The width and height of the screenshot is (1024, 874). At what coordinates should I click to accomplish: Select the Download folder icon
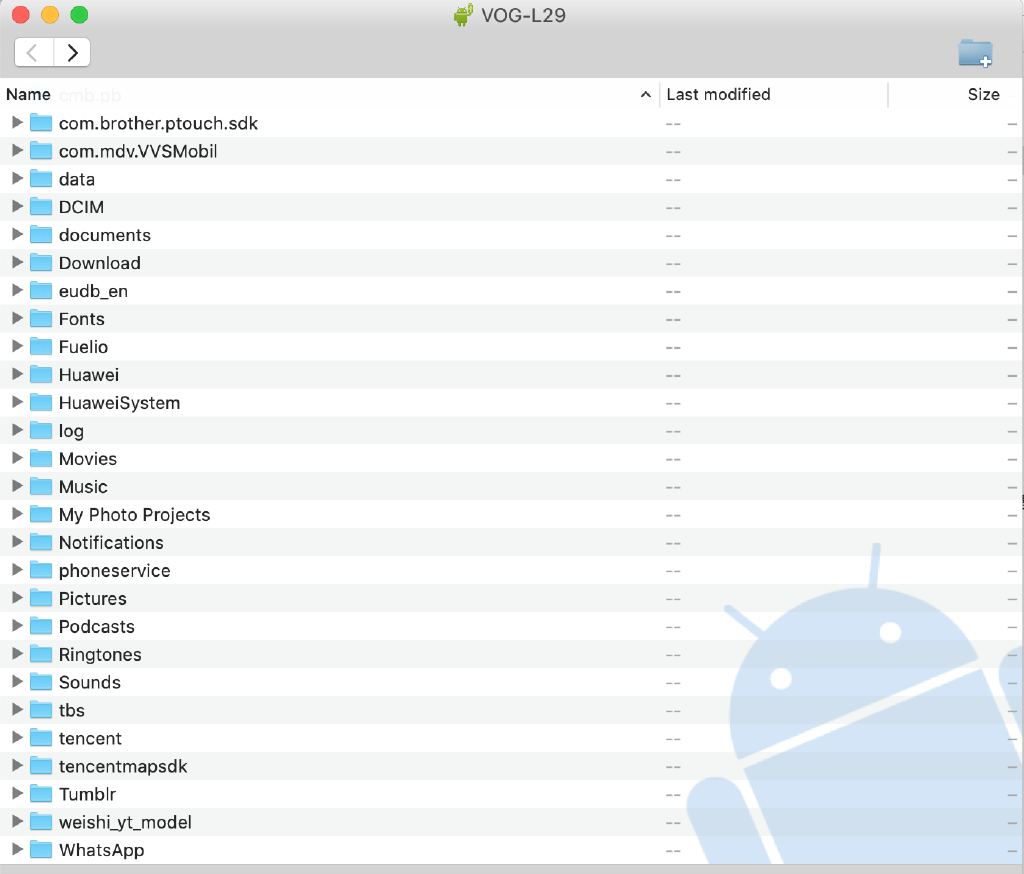41,263
